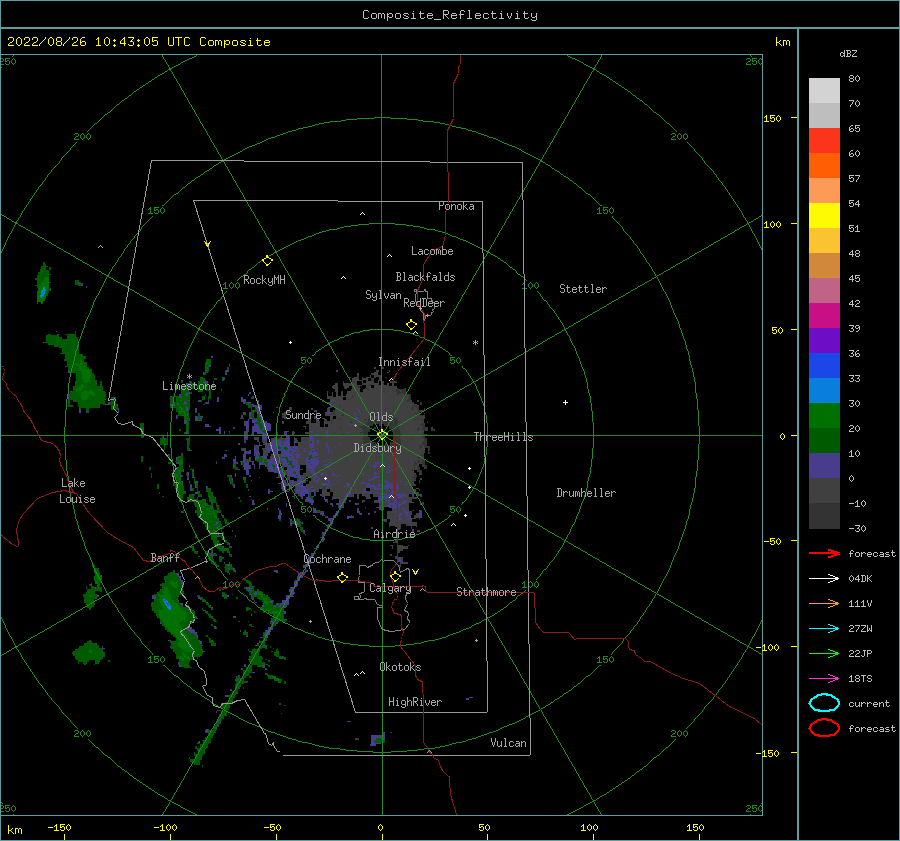This screenshot has width=900, height=841.
Task: Select the Ponoka label
Action: pos(456,206)
